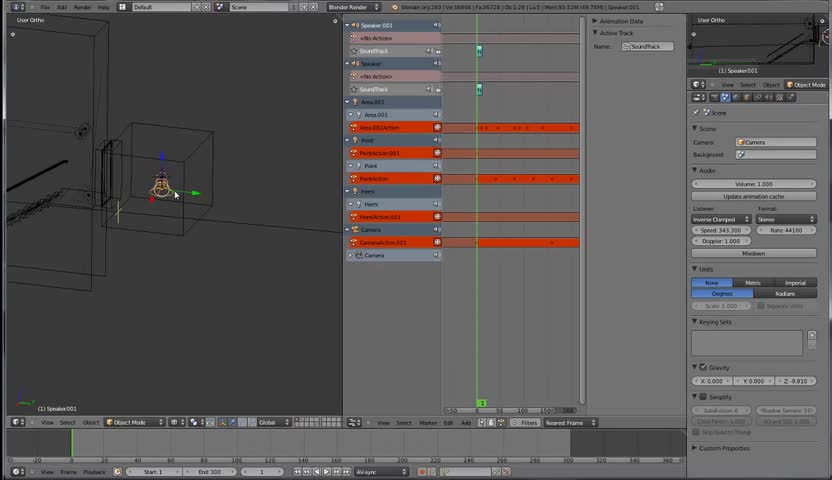Click Start frame field in timeline
Viewport: 832px width, 480px height.
pyautogui.click(x=154, y=472)
